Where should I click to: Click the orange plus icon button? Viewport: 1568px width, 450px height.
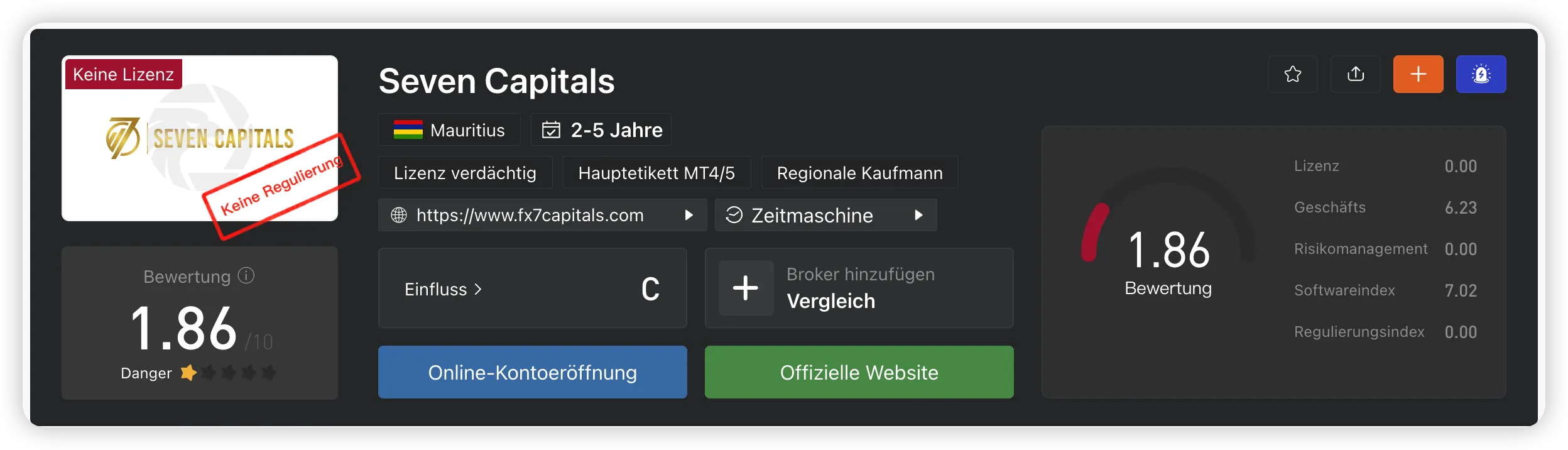[1418, 74]
